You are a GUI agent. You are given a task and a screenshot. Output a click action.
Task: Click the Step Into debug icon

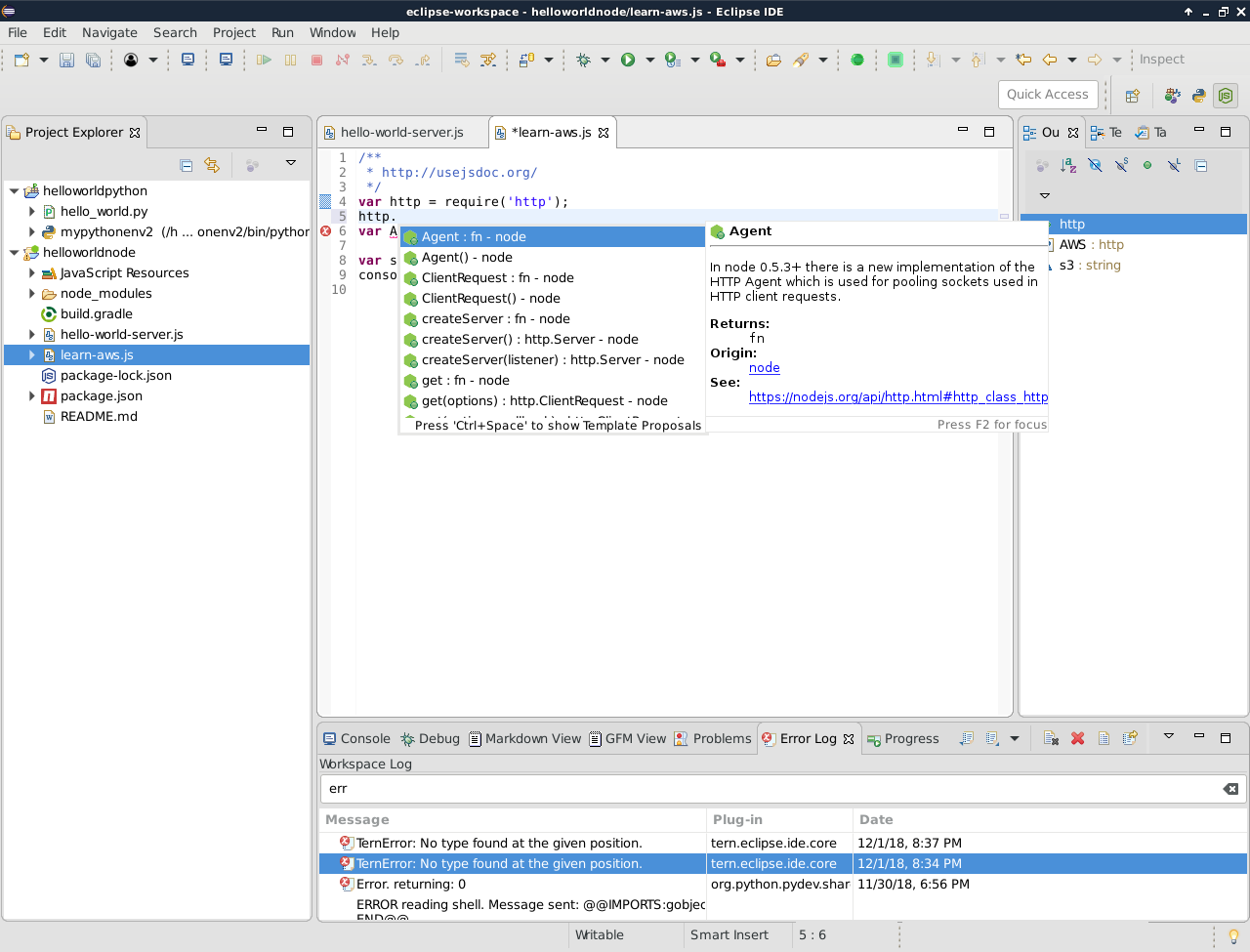369,60
